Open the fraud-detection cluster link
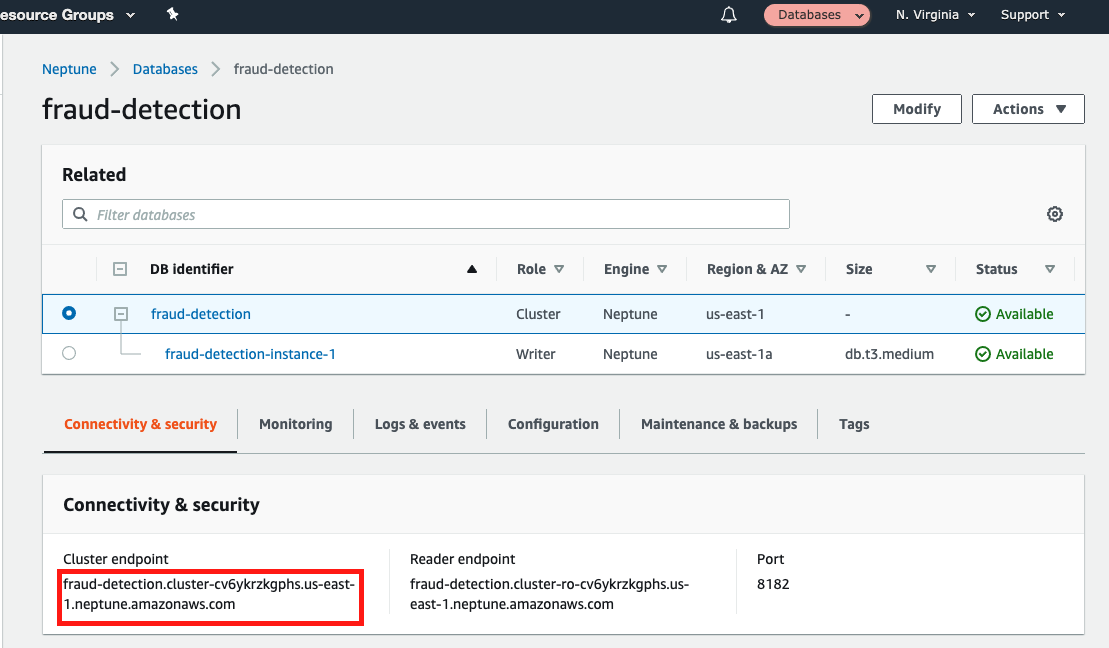This screenshot has width=1109, height=648. point(201,314)
